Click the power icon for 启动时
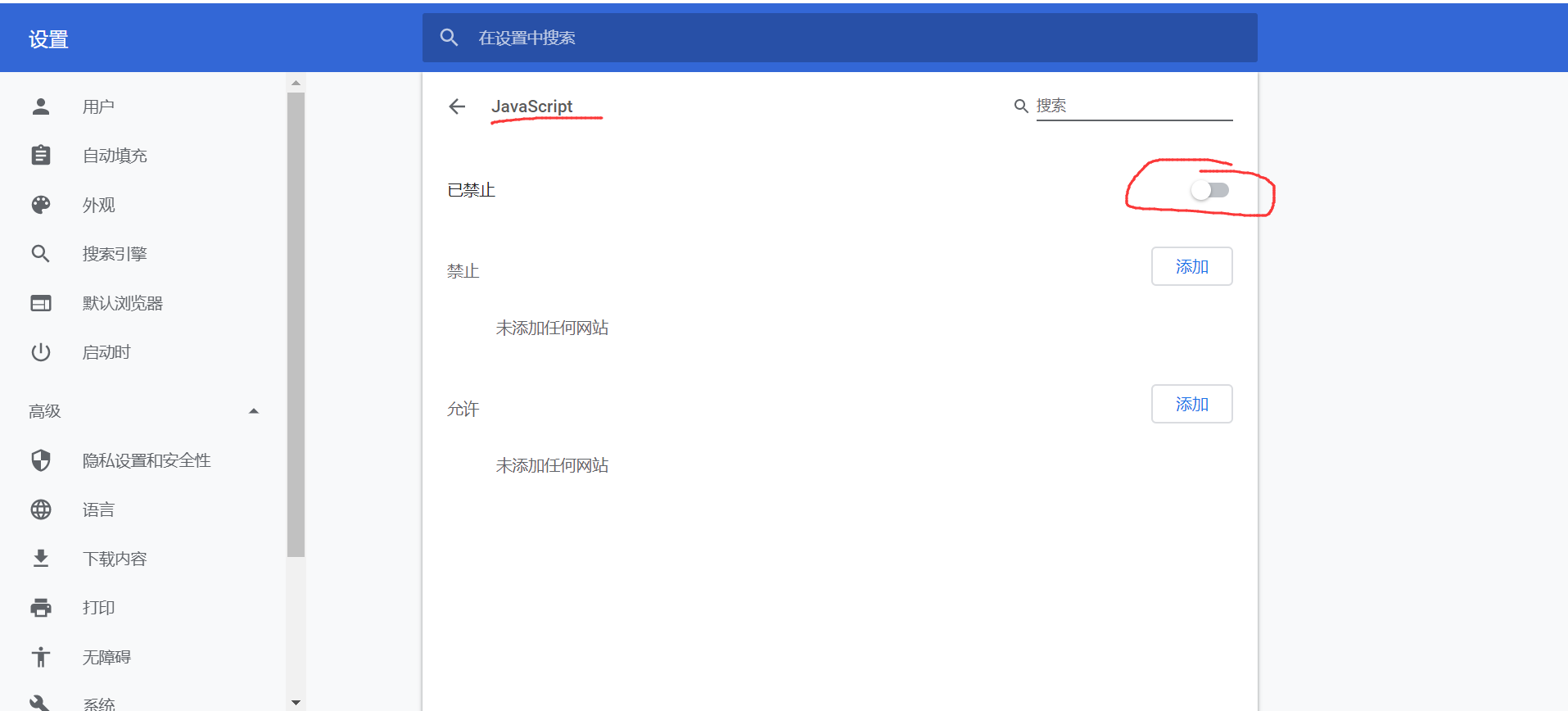The image size is (1568, 711). 41,352
